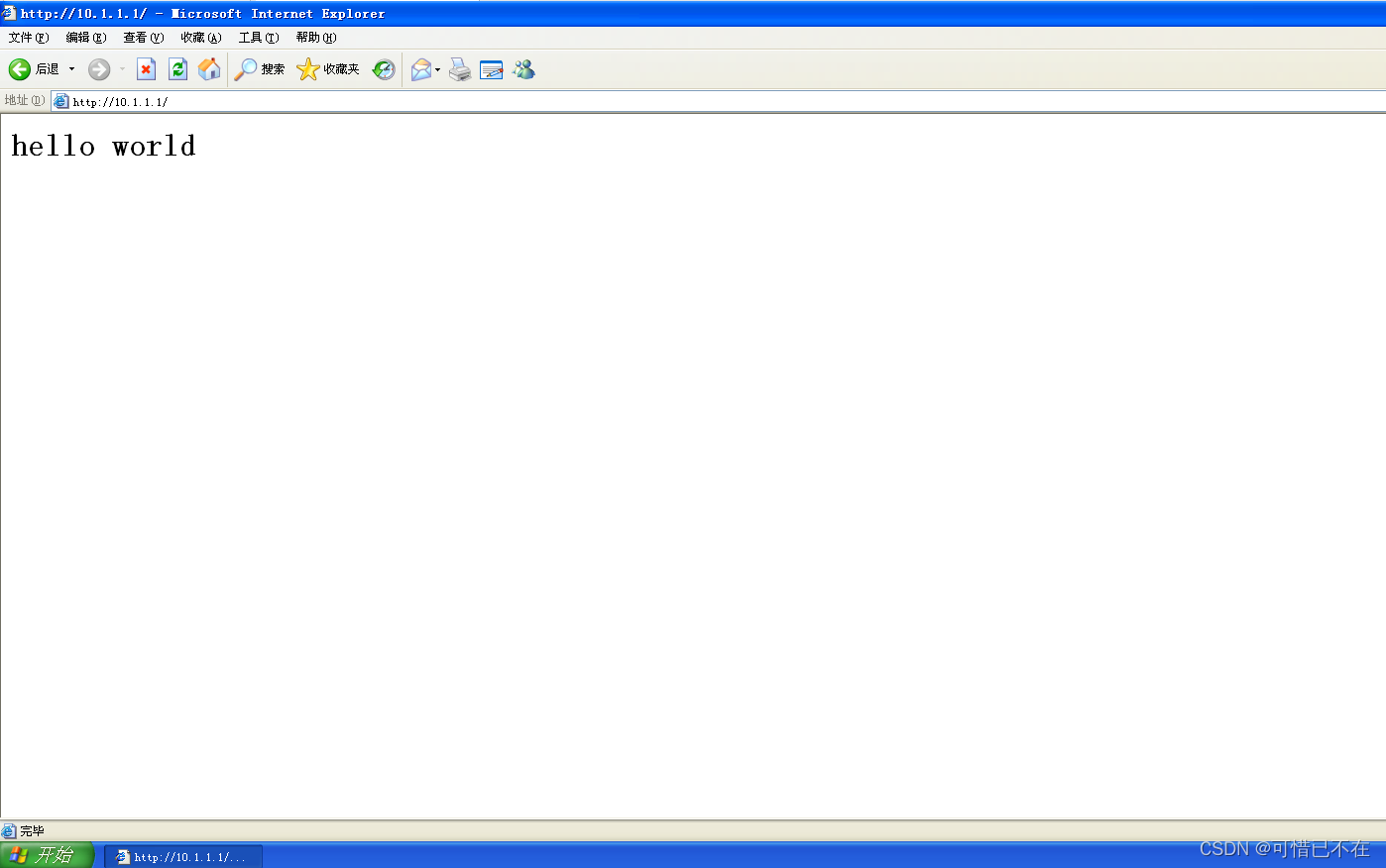Click the Mail envelope icon
The height and width of the screenshot is (868, 1386).
coord(420,68)
